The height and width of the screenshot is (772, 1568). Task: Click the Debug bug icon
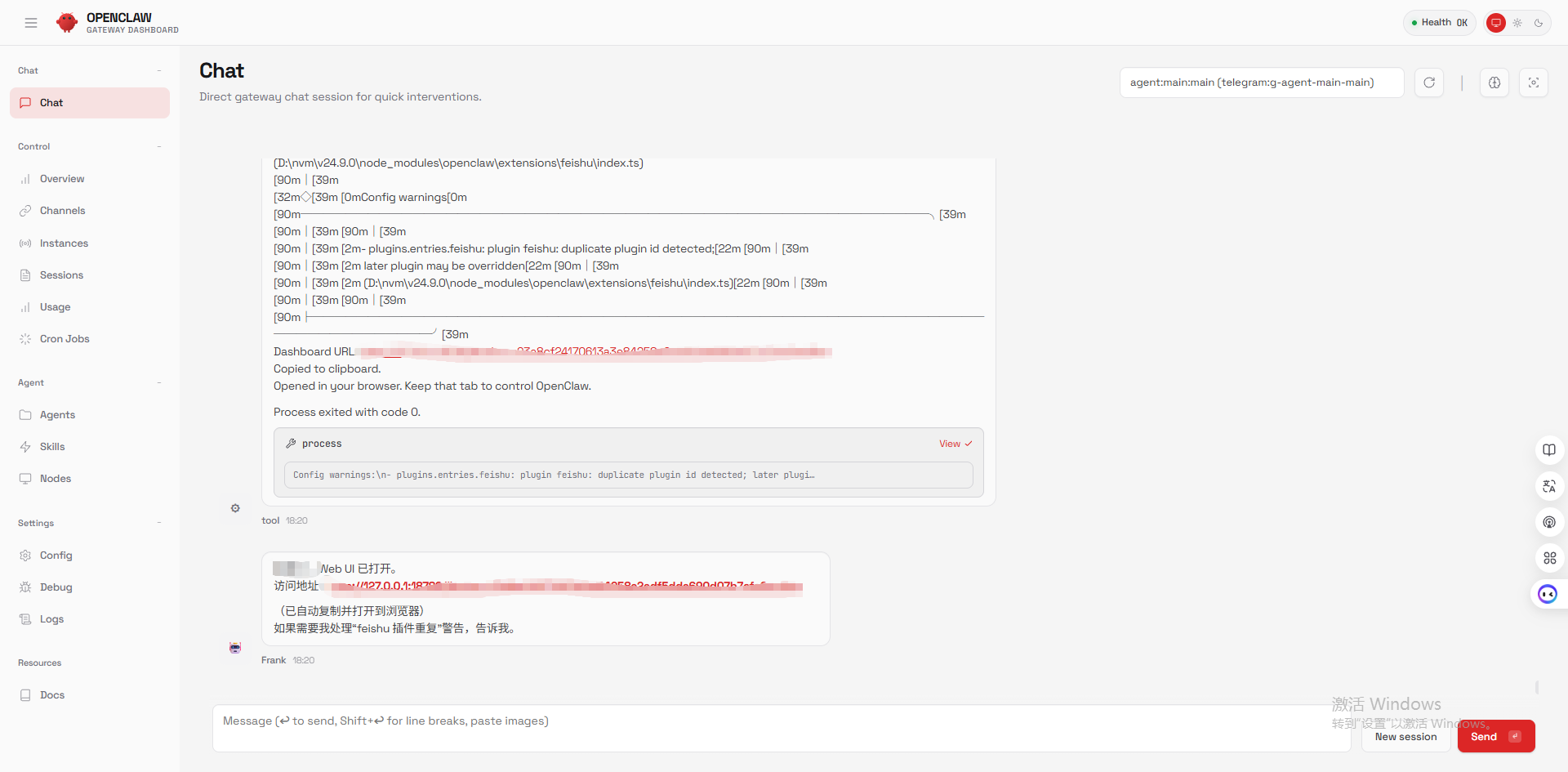click(x=25, y=587)
